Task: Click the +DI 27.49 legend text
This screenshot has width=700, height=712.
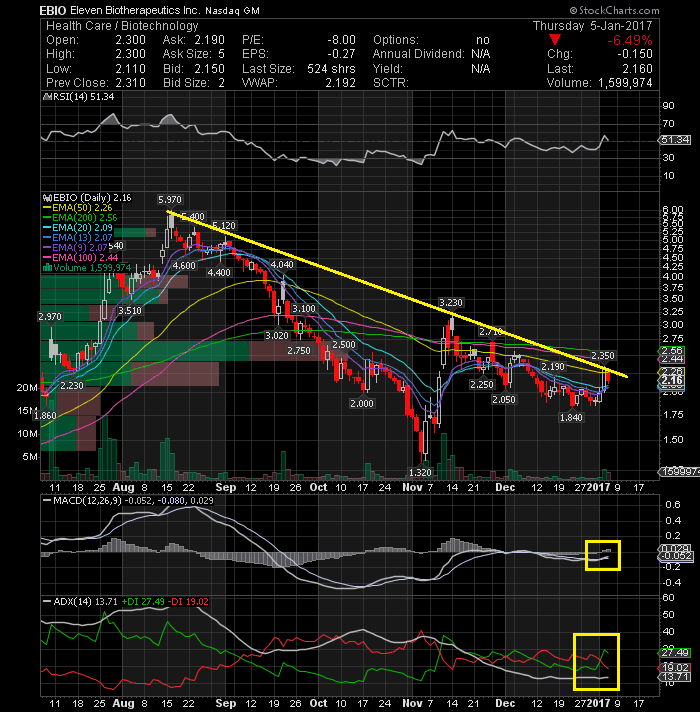Action: 143,602
